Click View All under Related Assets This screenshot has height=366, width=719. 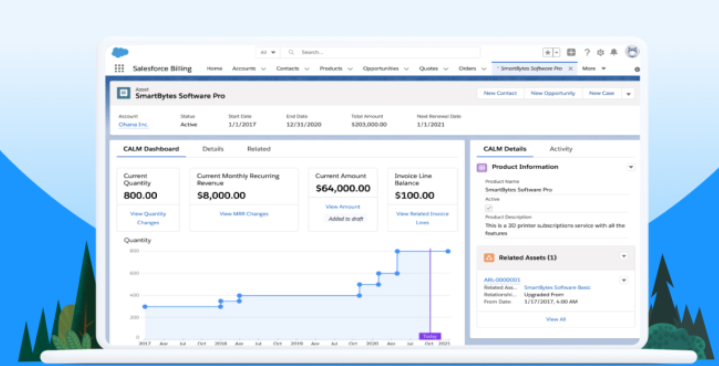pos(555,319)
